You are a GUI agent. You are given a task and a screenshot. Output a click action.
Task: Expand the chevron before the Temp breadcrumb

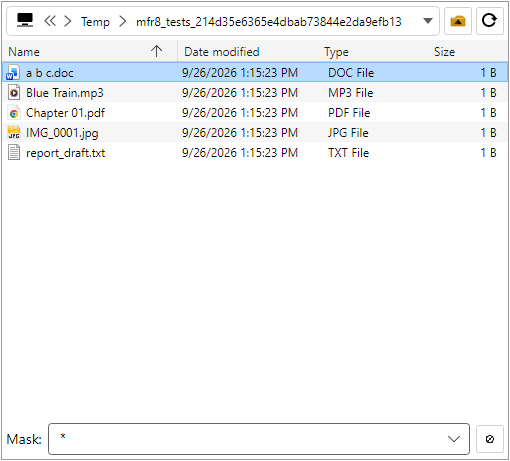pyautogui.click(x=68, y=21)
